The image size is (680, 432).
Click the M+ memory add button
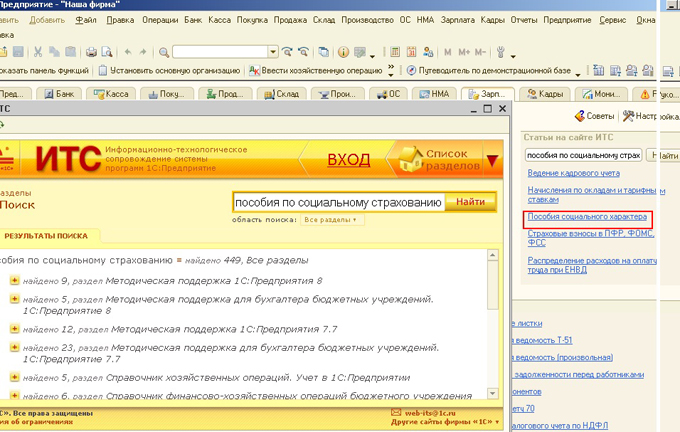pos(464,52)
